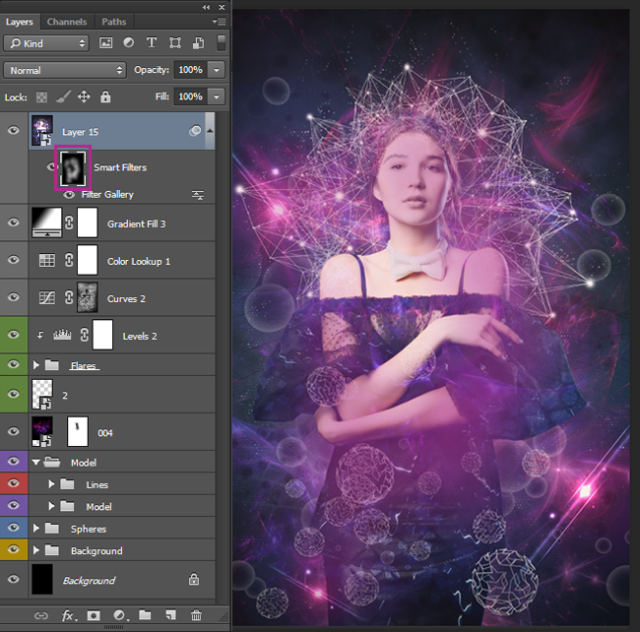Create a new group with the folder icon
The height and width of the screenshot is (632, 640).
[145, 615]
